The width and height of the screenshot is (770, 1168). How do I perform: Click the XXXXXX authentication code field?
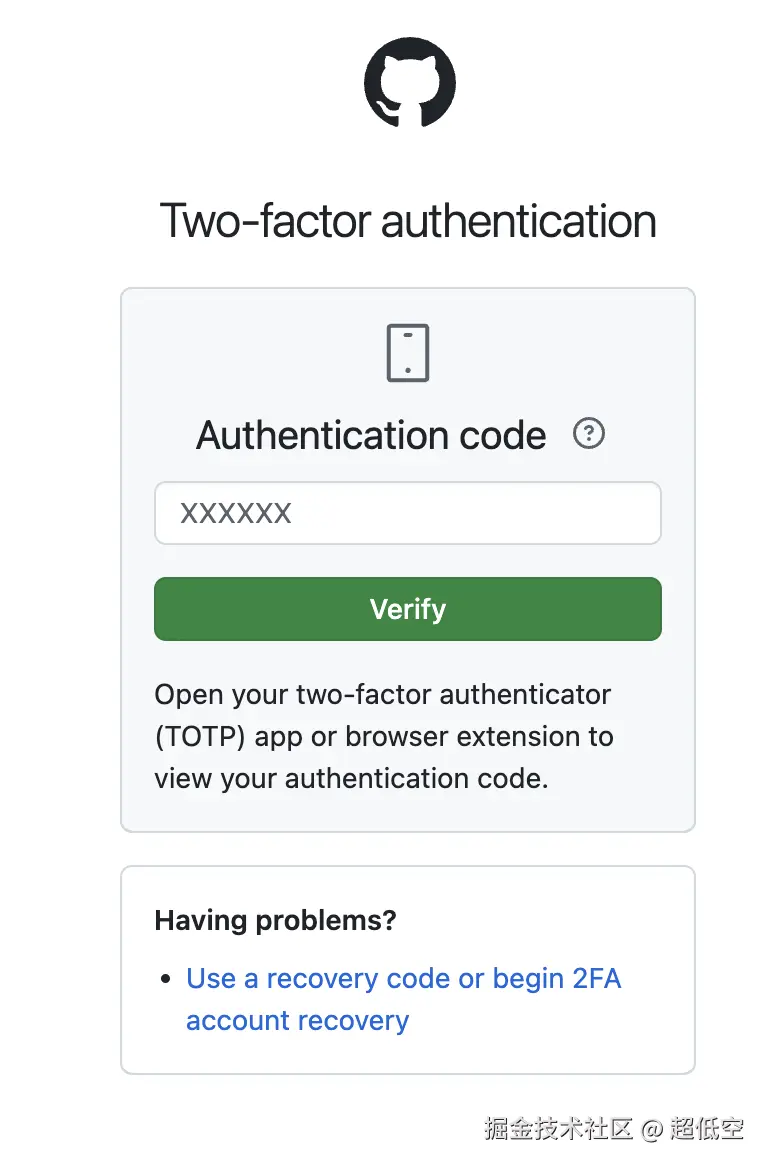tap(408, 513)
